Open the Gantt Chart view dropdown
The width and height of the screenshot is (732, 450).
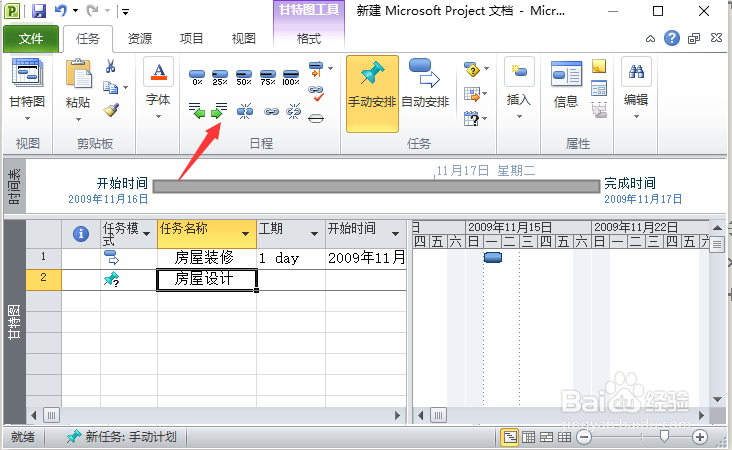[28, 119]
